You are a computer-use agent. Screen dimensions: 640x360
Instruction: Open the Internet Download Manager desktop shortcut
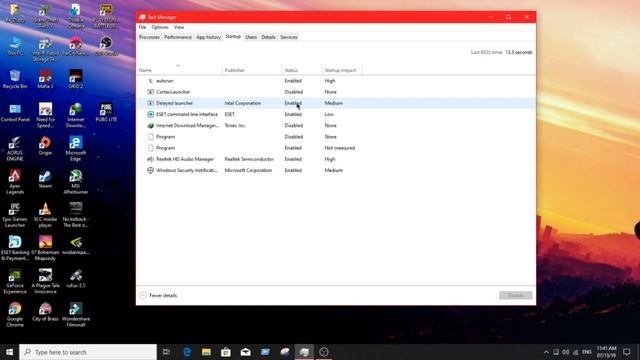point(76,116)
